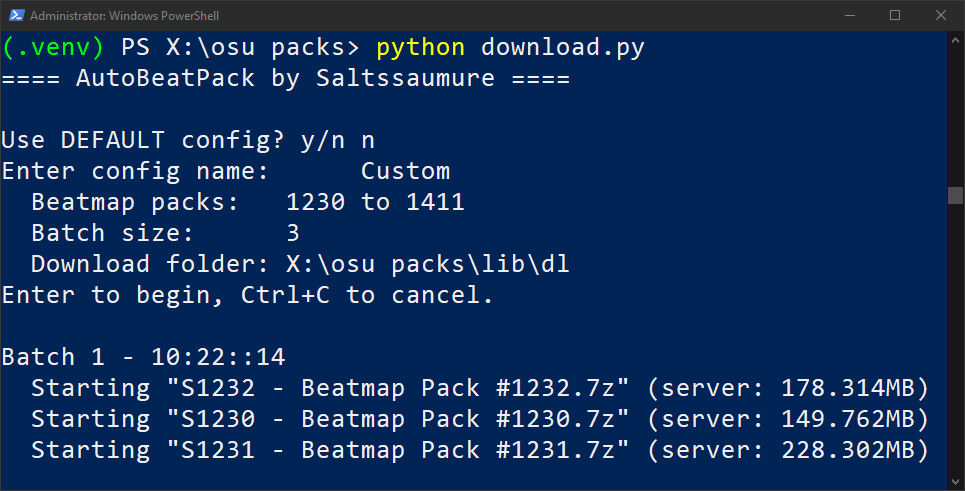Click the Starting S1230 Beatmap Pack line
The width and height of the screenshot is (965, 491).
[480, 420]
